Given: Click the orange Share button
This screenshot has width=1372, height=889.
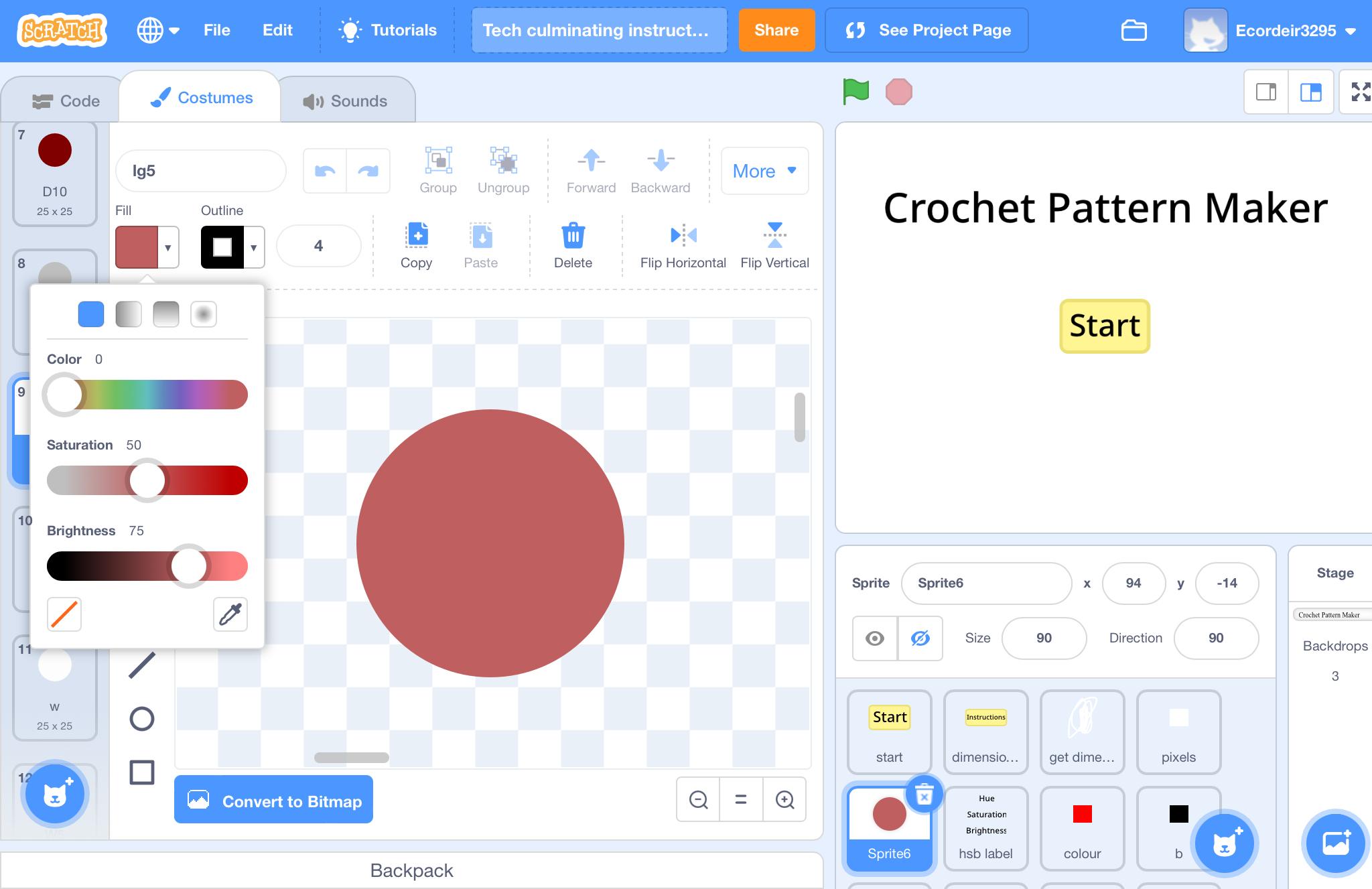Looking at the screenshot, I should [x=776, y=30].
